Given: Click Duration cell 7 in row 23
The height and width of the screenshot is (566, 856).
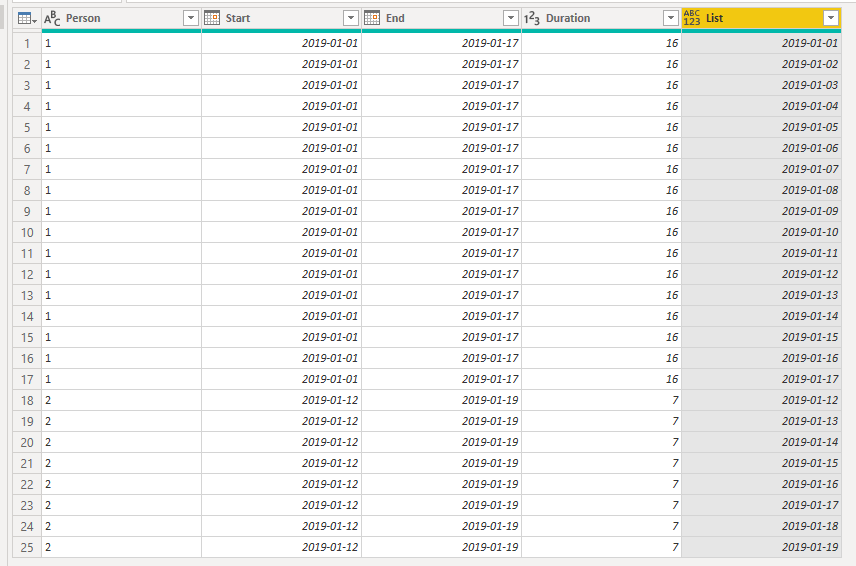Looking at the screenshot, I should pos(601,505).
